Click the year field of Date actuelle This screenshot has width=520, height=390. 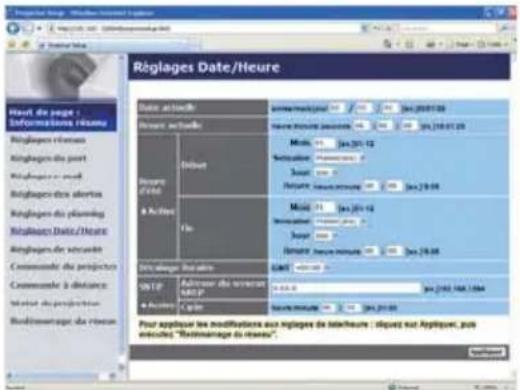tap(337, 108)
